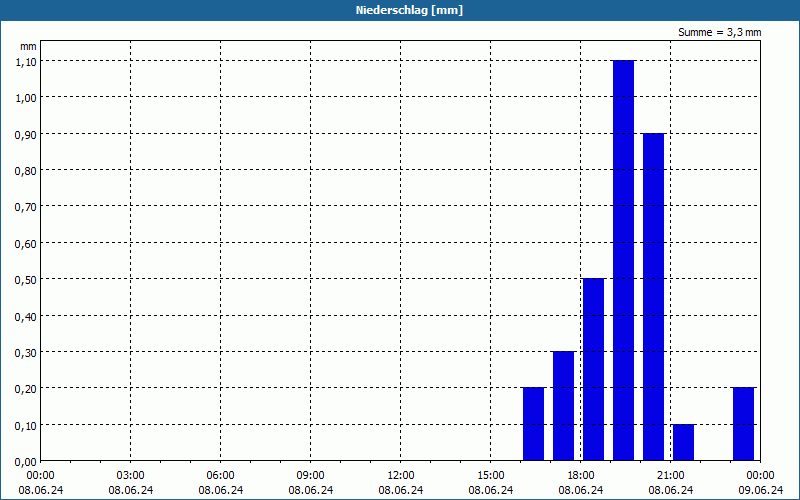800x500 pixels.
Task: Select the '09:00' time axis label
Action: pos(311,476)
